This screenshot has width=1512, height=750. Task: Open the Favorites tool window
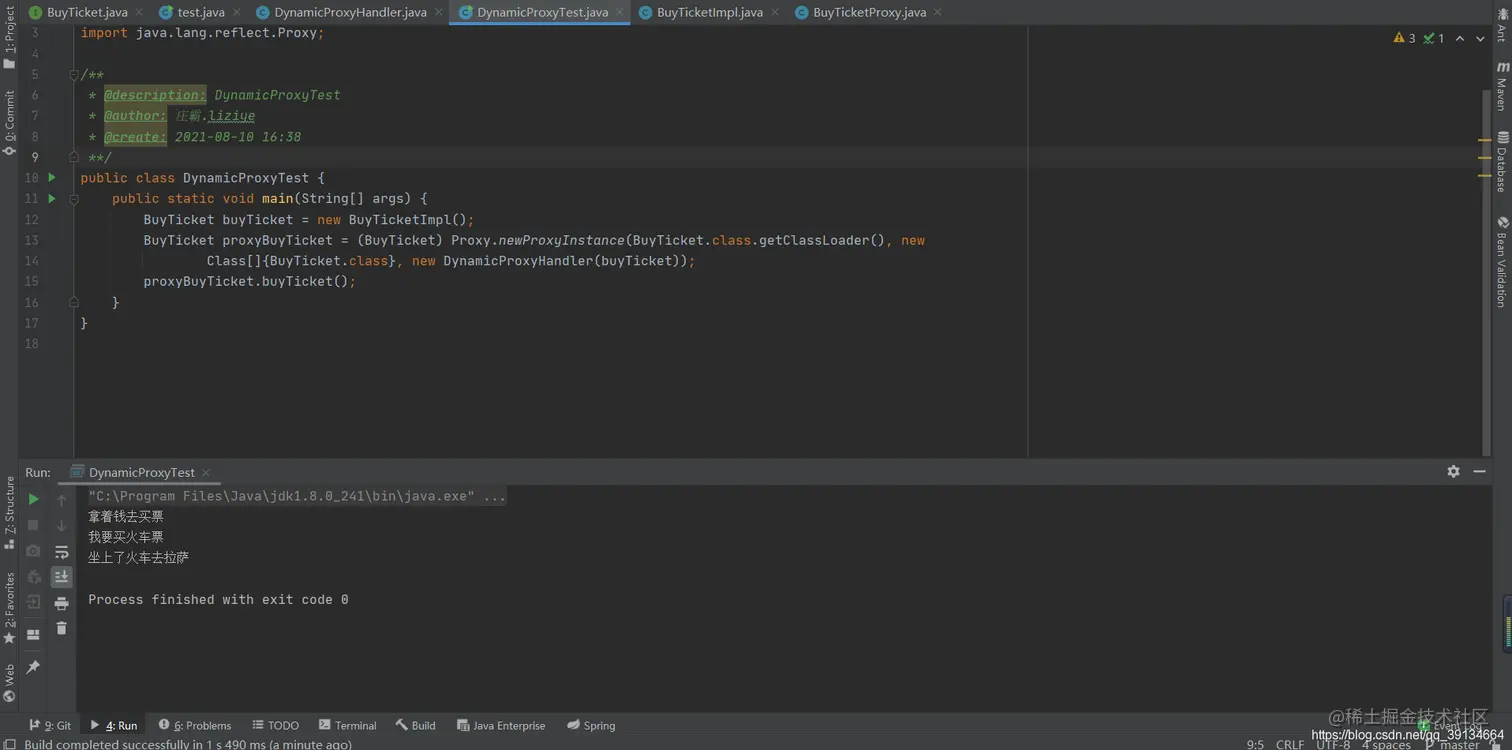tap(9, 608)
